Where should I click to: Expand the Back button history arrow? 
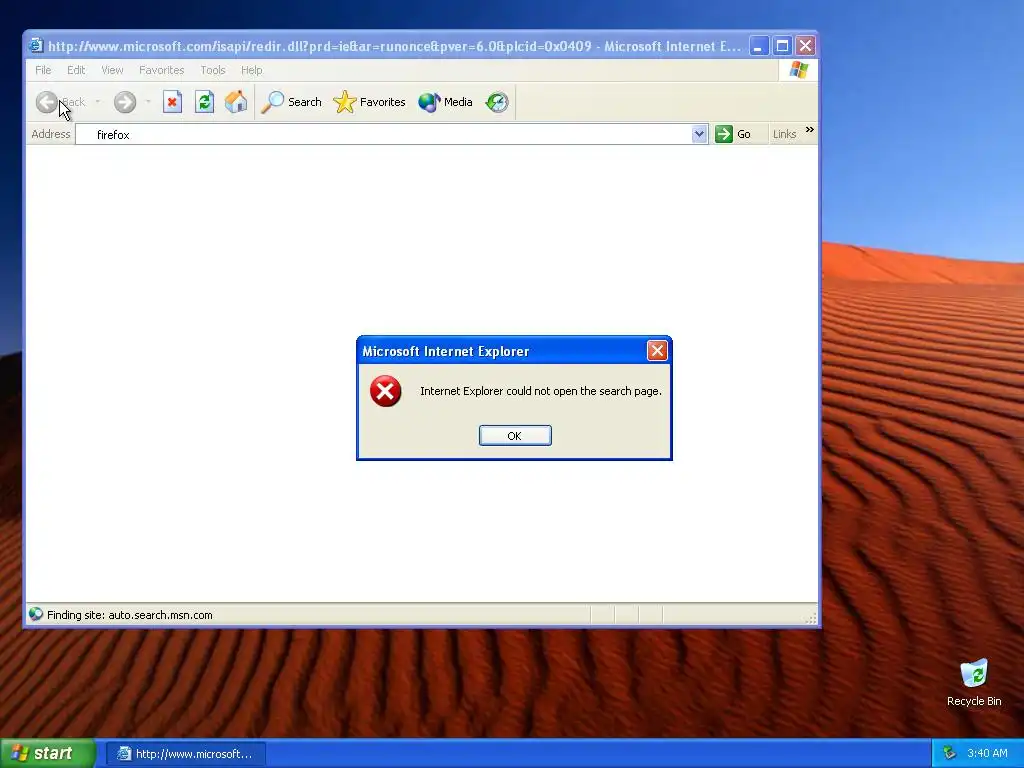97,102
